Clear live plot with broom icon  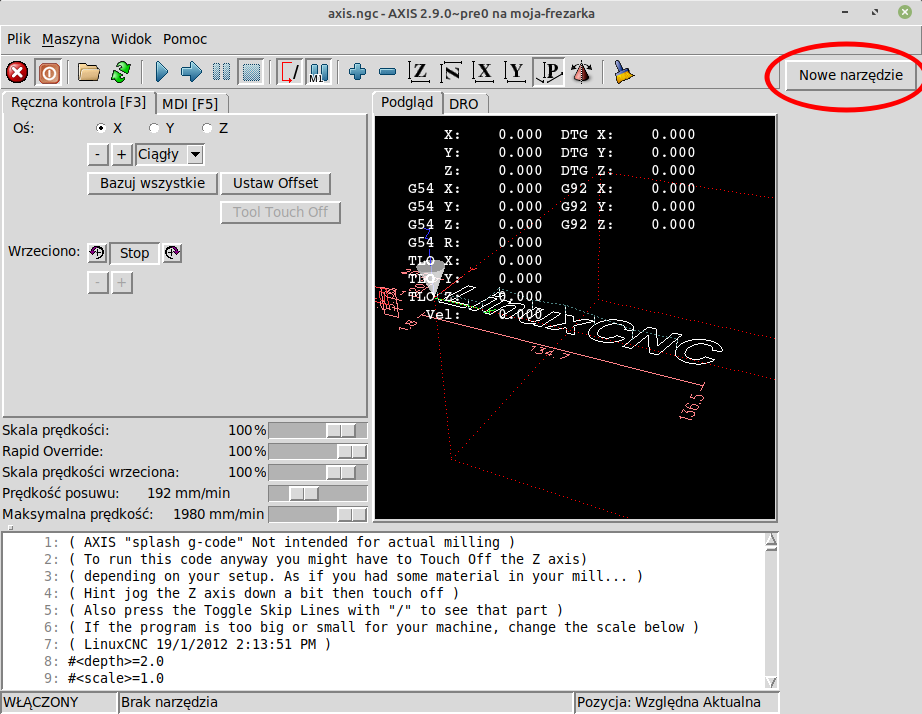[625, 72]
